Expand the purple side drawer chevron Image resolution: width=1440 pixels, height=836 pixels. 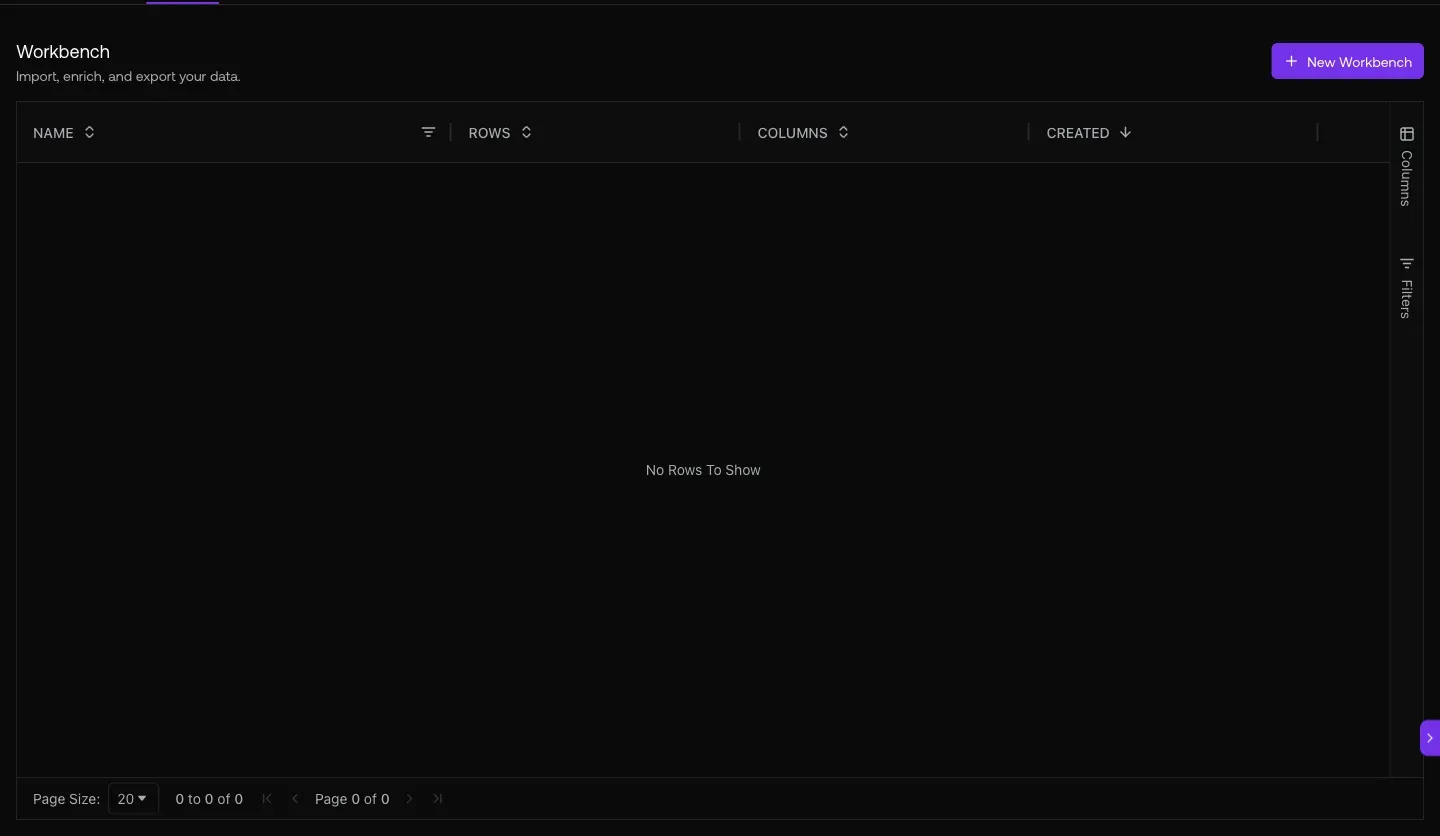tap(1430, 737)
